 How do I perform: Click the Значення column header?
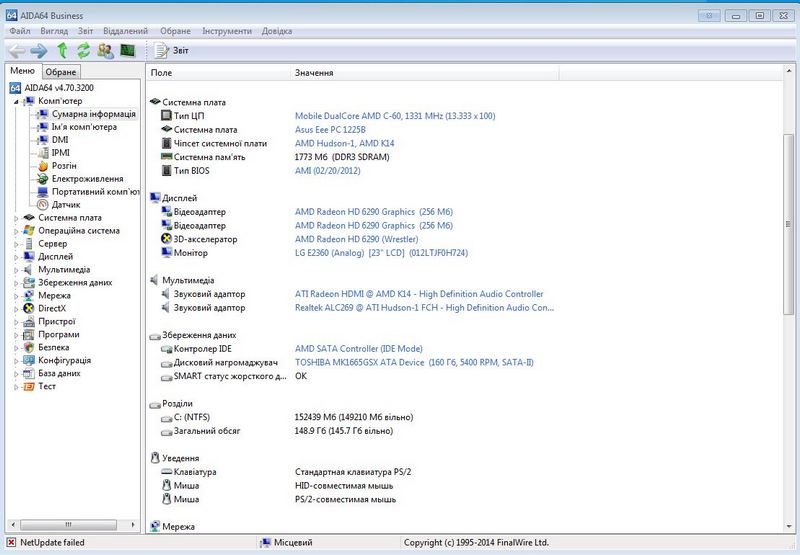click(314, 73)
